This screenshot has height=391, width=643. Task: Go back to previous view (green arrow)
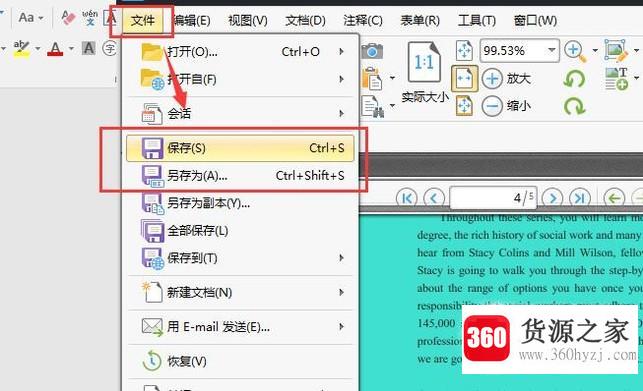[614, 198]
